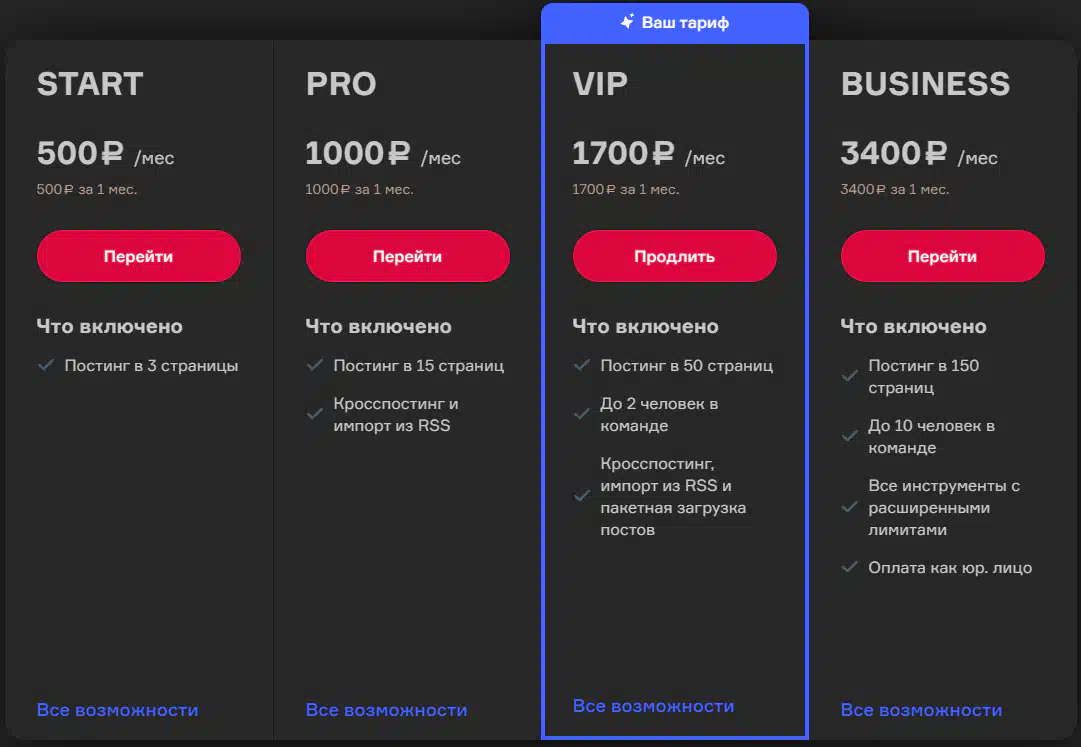Select the Ваш тариф banner tab
1081x747 pixels.
pos(675,23)
